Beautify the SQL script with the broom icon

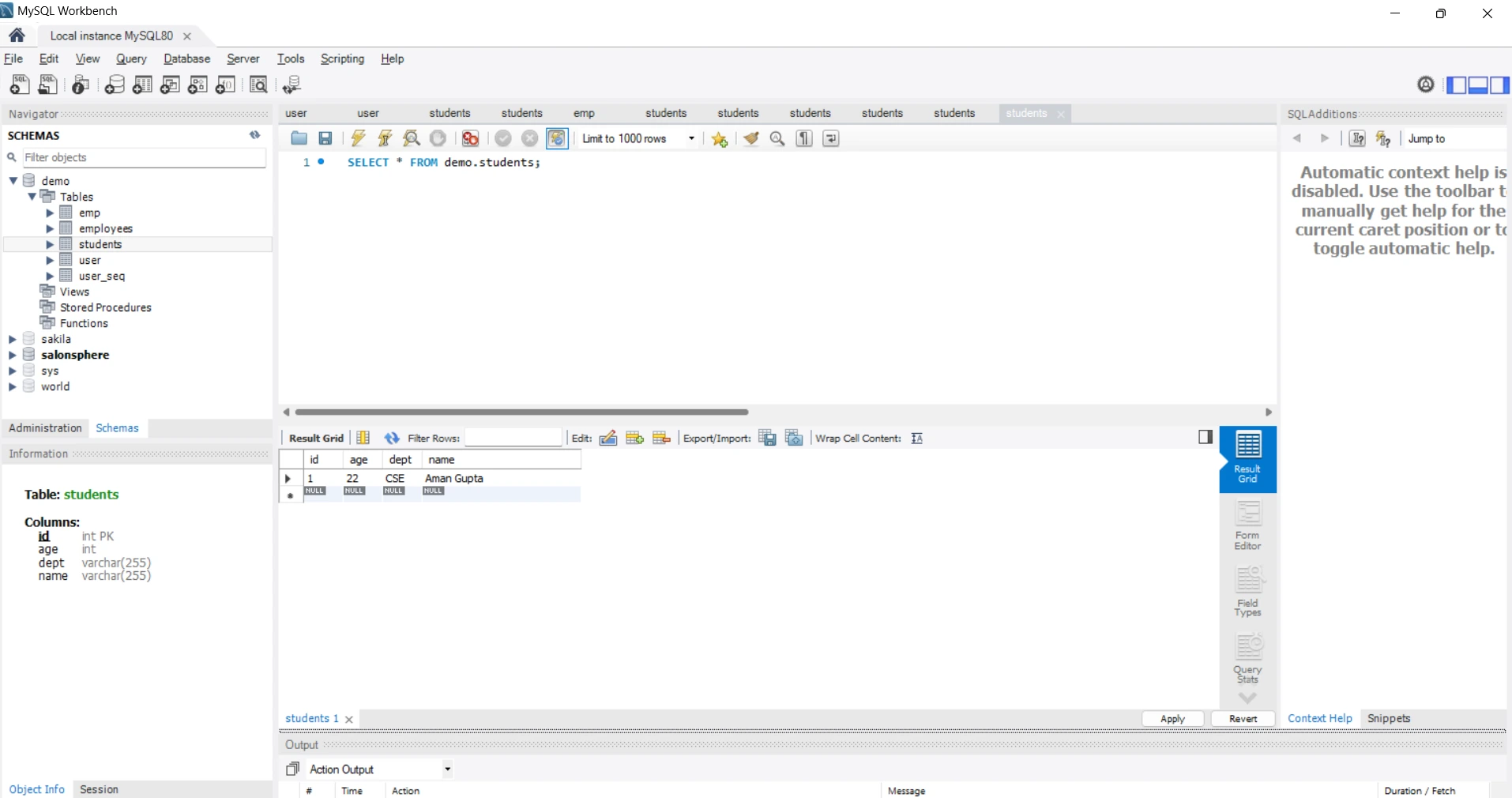[x=750, y=139]
